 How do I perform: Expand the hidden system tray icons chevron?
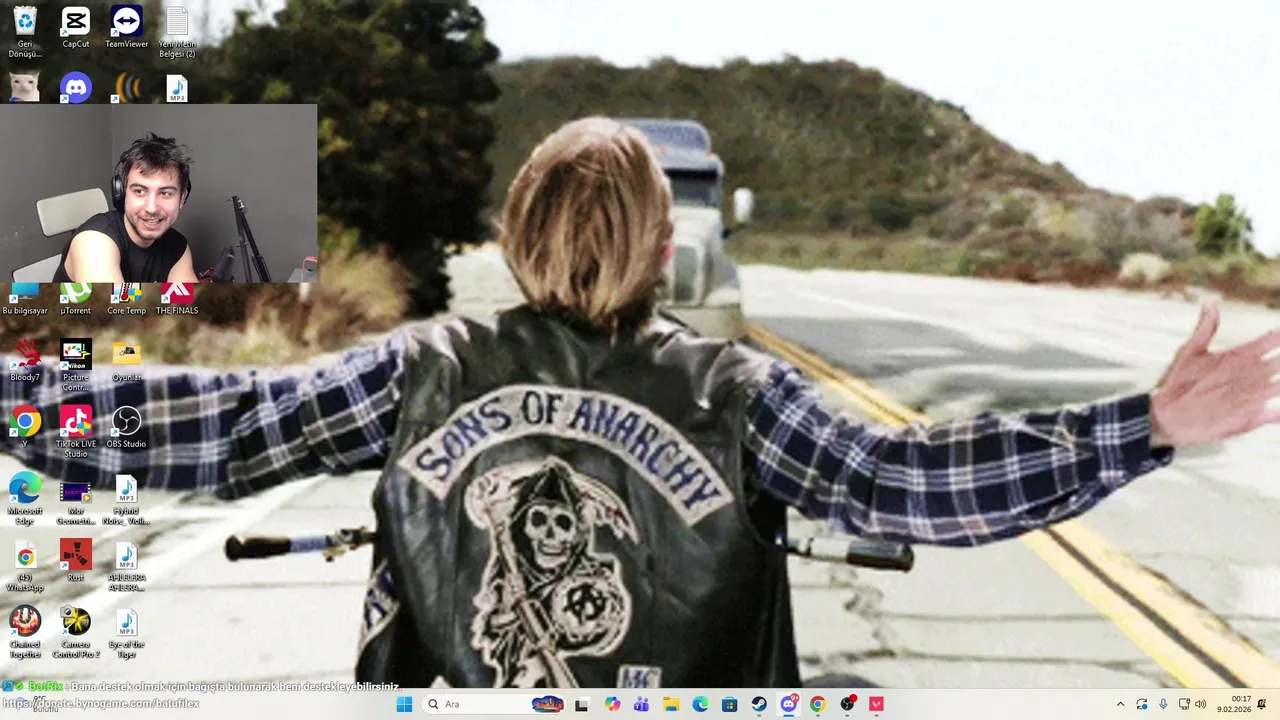1120,704
